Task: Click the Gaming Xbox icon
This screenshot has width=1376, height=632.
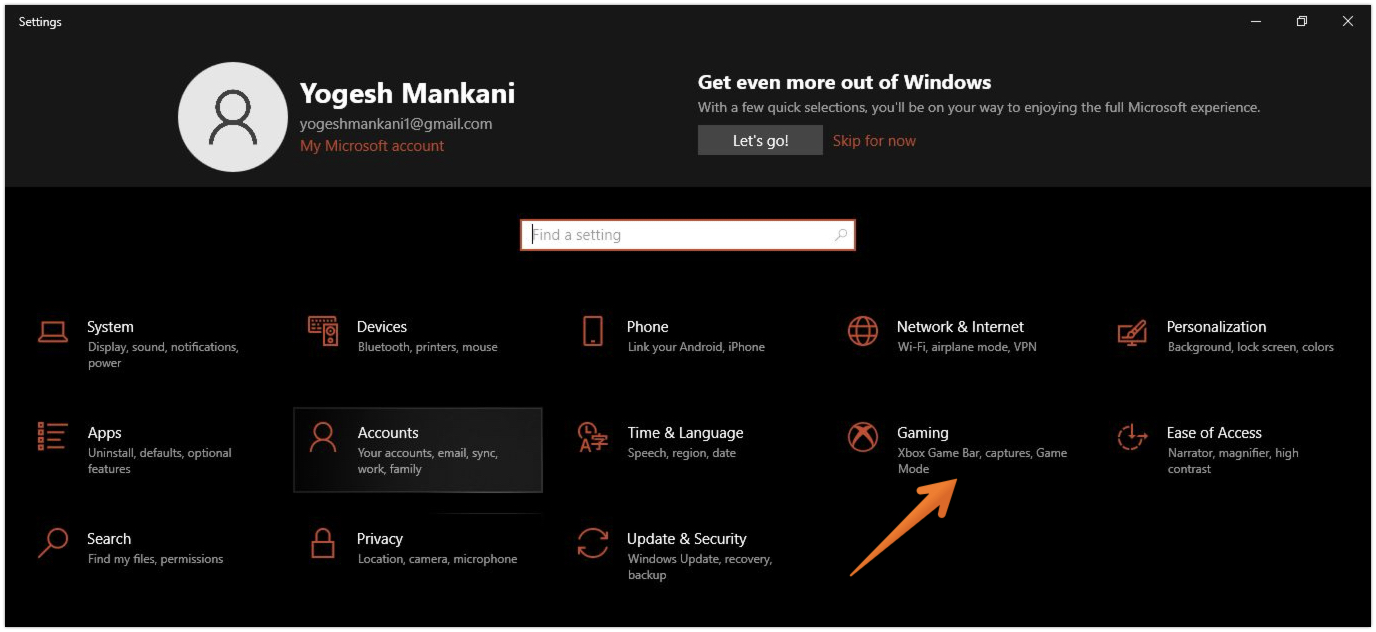Action: pyautogui.click(x=863, y=437)
